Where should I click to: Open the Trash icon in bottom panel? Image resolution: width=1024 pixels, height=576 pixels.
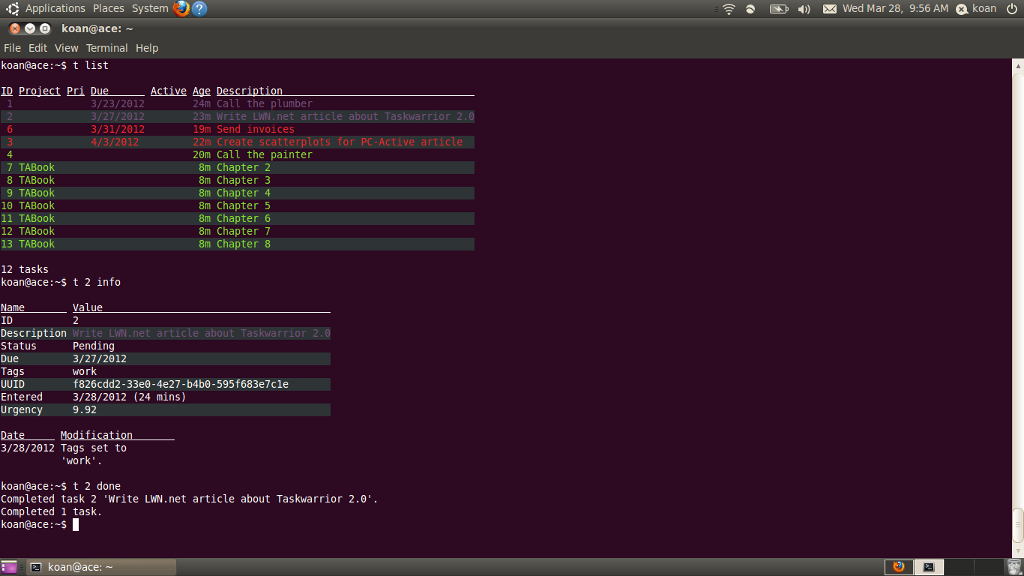pyautogui.click(x=1014, y=567)
